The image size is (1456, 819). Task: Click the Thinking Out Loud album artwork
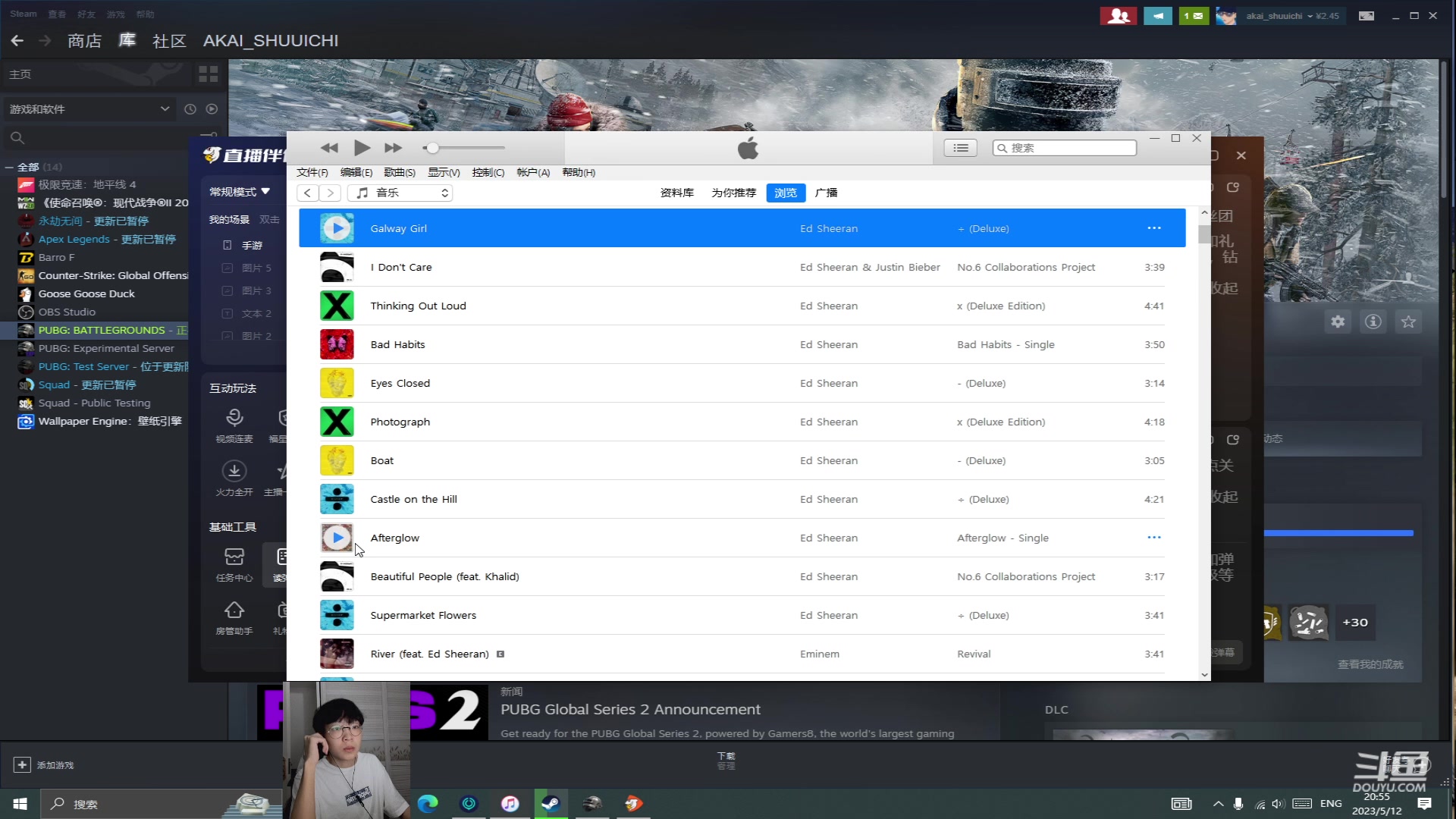point(337,306)
